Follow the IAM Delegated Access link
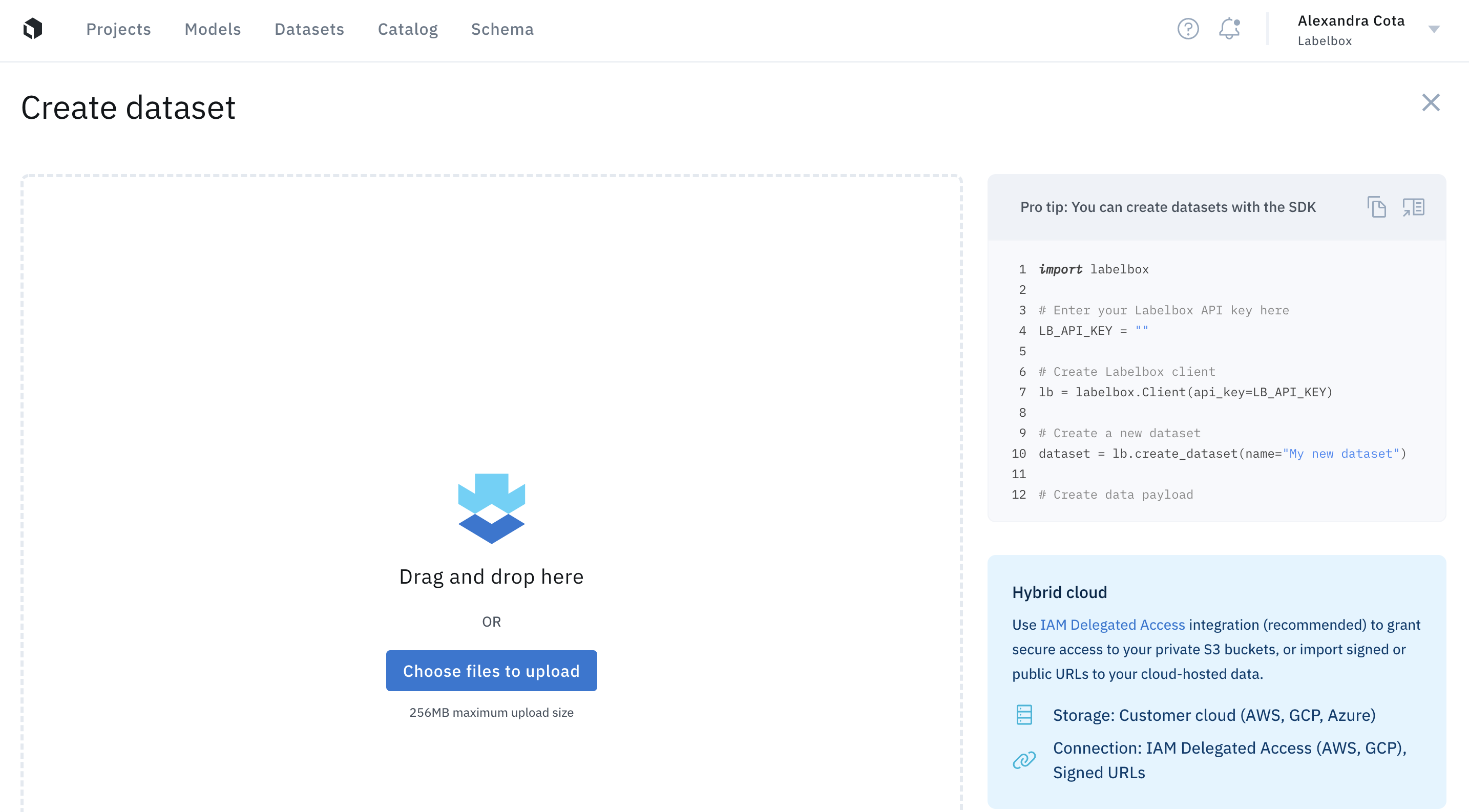Image resolution: width=1469 pixels, height=812 pixels. (x=1112, y=625)
